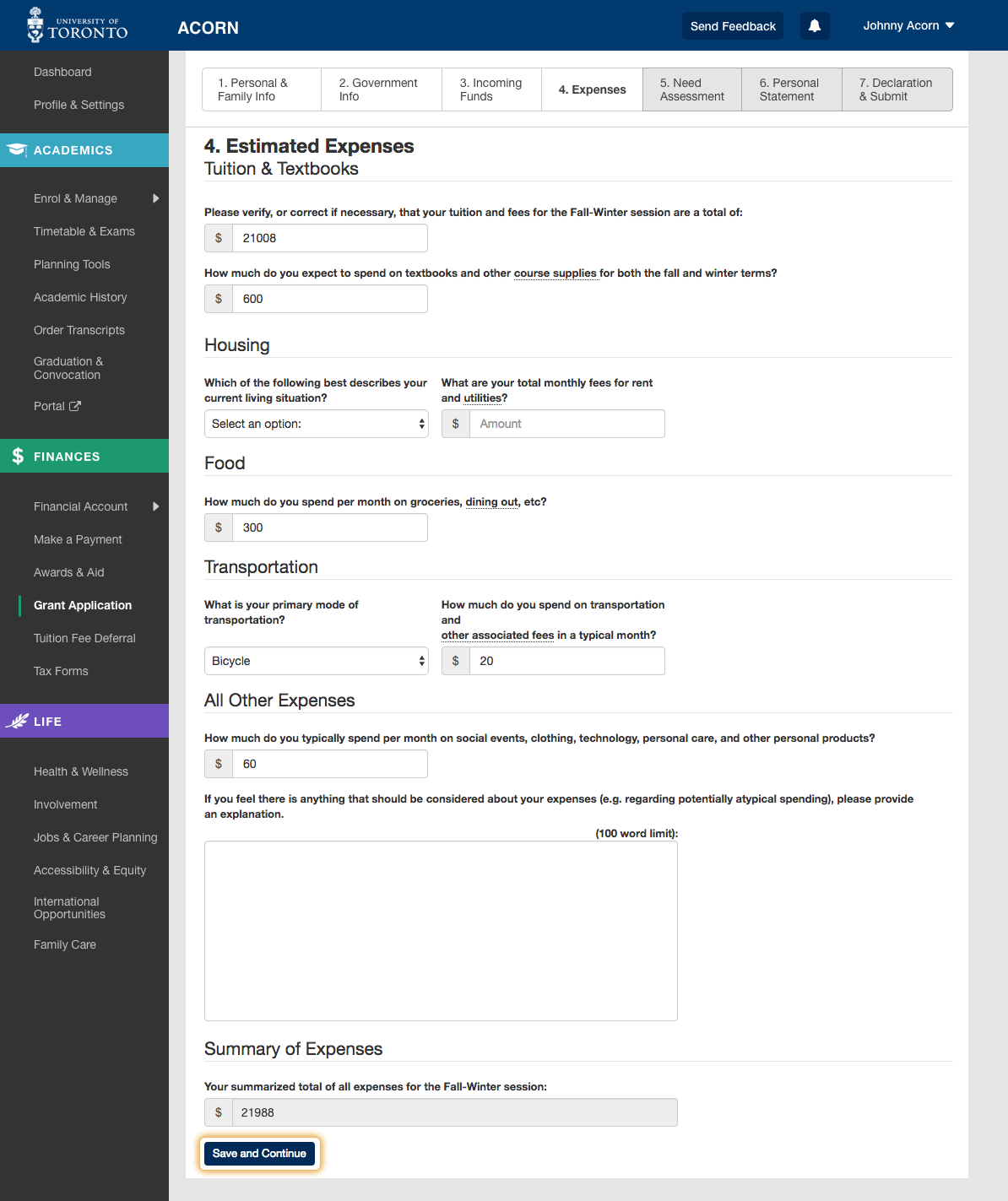Expand the Financial Account submenu arrow
Image resolution: width=1008 pixels, height=1201 pixels.
(155, 506)
